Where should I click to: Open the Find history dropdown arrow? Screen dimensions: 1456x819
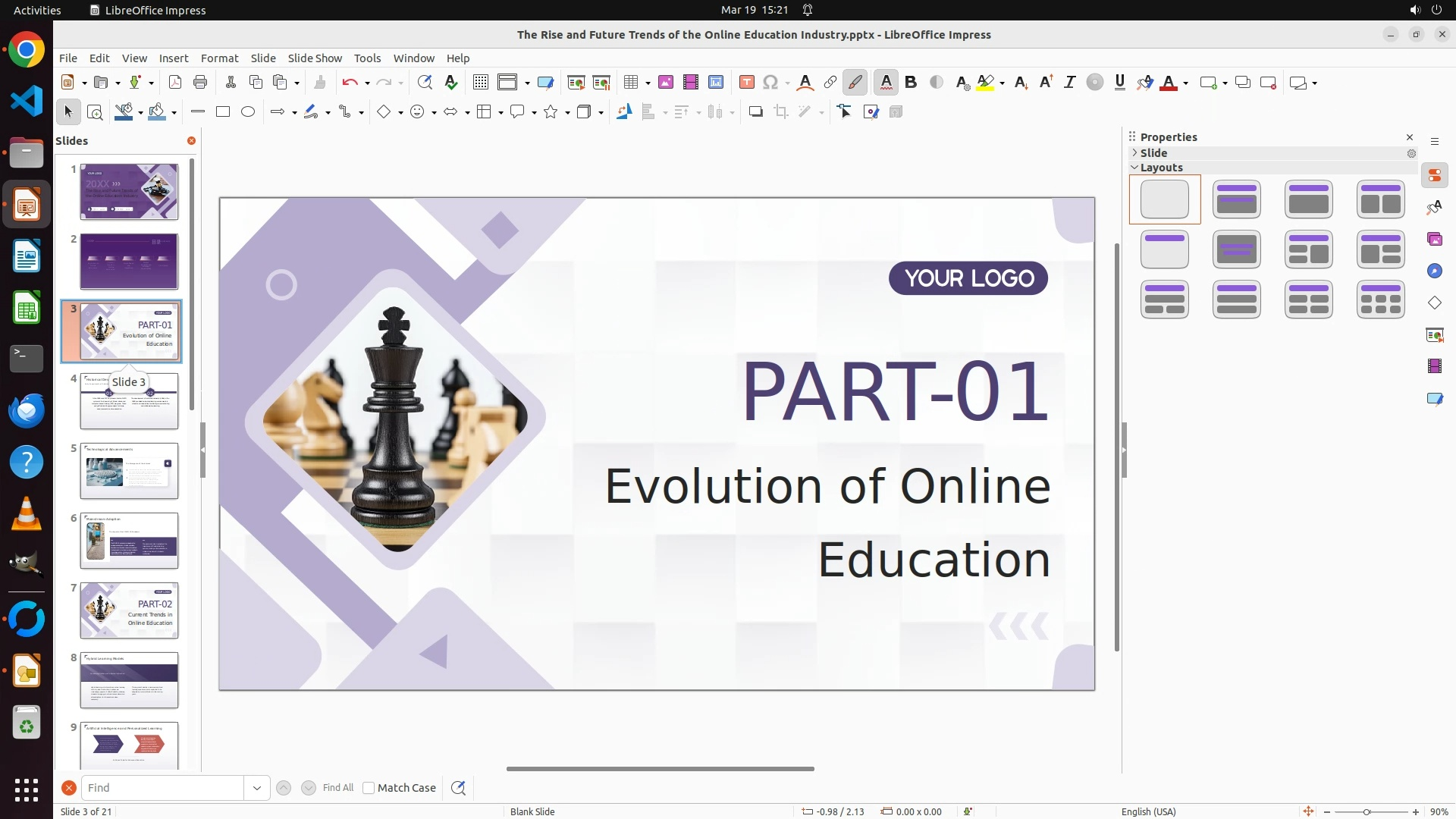pos(257,788)
